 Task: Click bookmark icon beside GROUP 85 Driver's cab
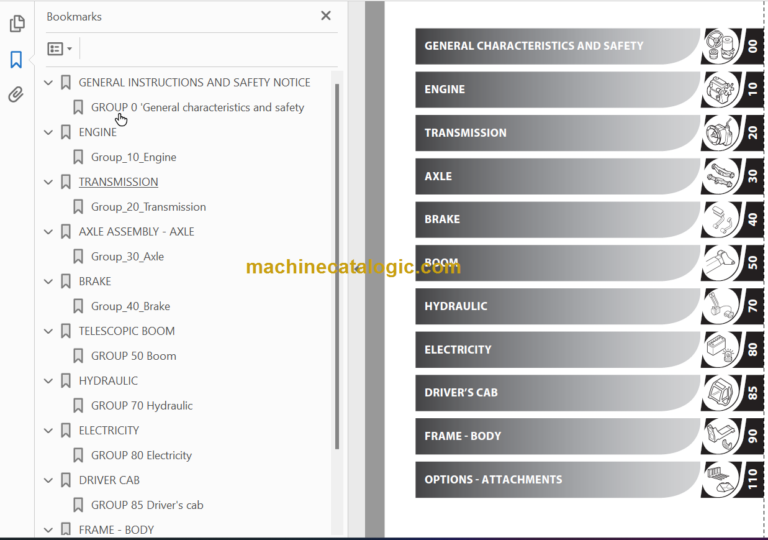[78, 505]
